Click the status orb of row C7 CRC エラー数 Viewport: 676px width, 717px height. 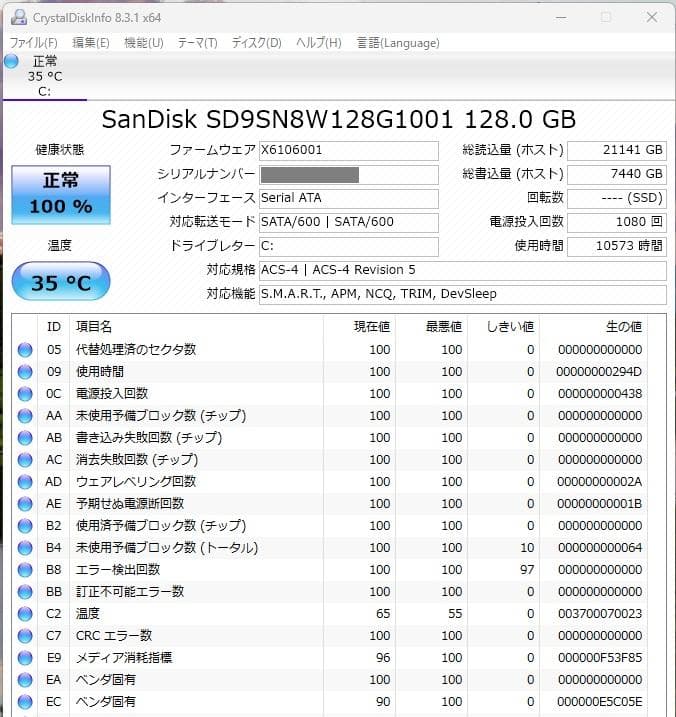coord(25,636)
